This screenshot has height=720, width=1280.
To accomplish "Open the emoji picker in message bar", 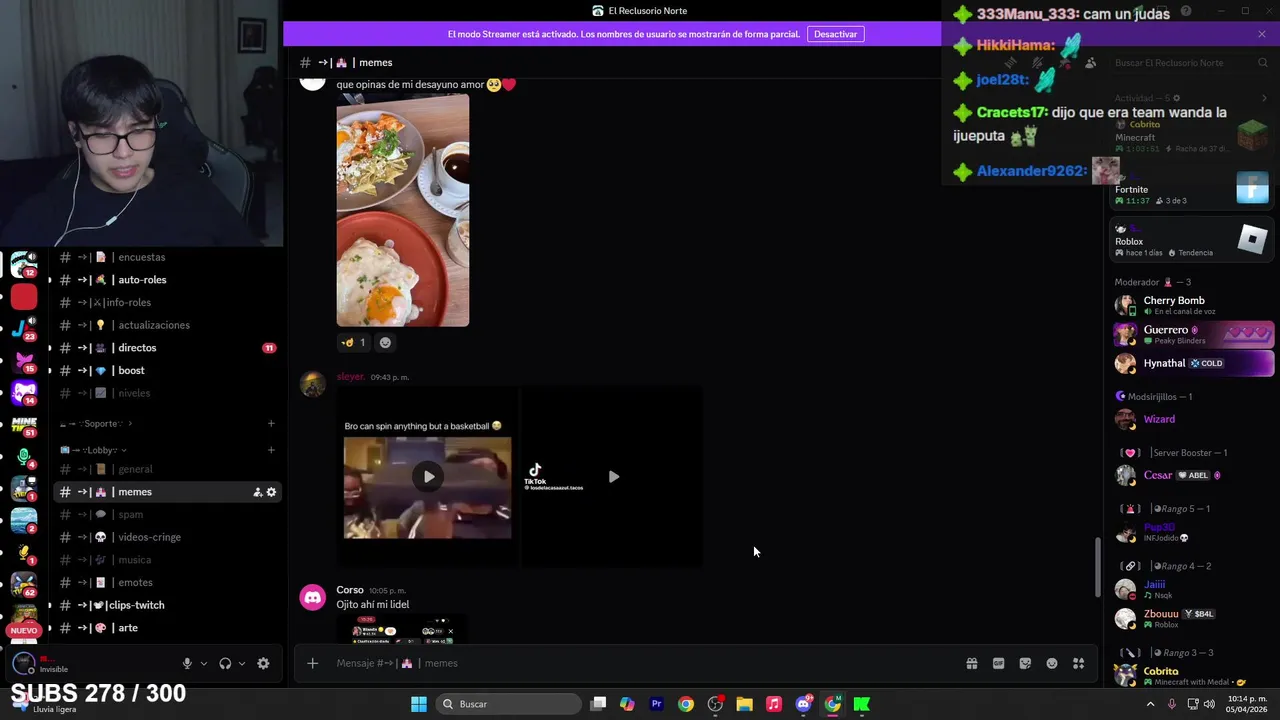I will [x=1052, y=663].
